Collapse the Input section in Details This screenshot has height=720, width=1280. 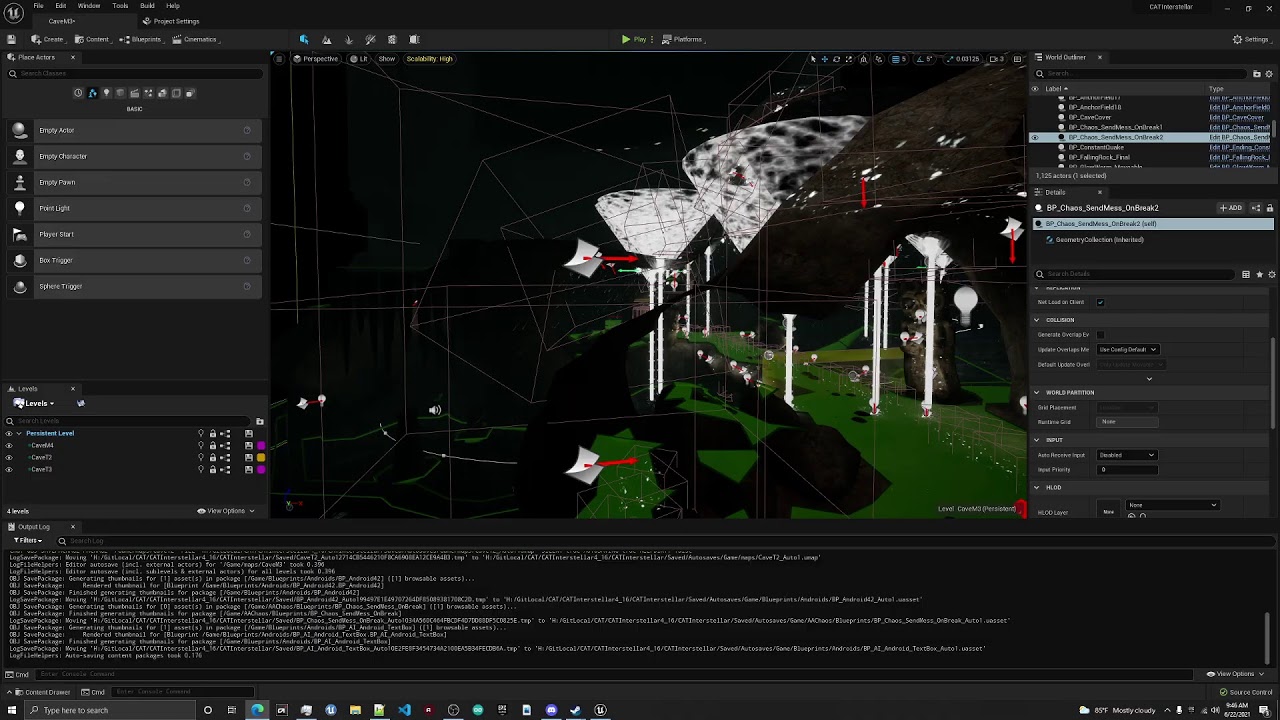1037,440
